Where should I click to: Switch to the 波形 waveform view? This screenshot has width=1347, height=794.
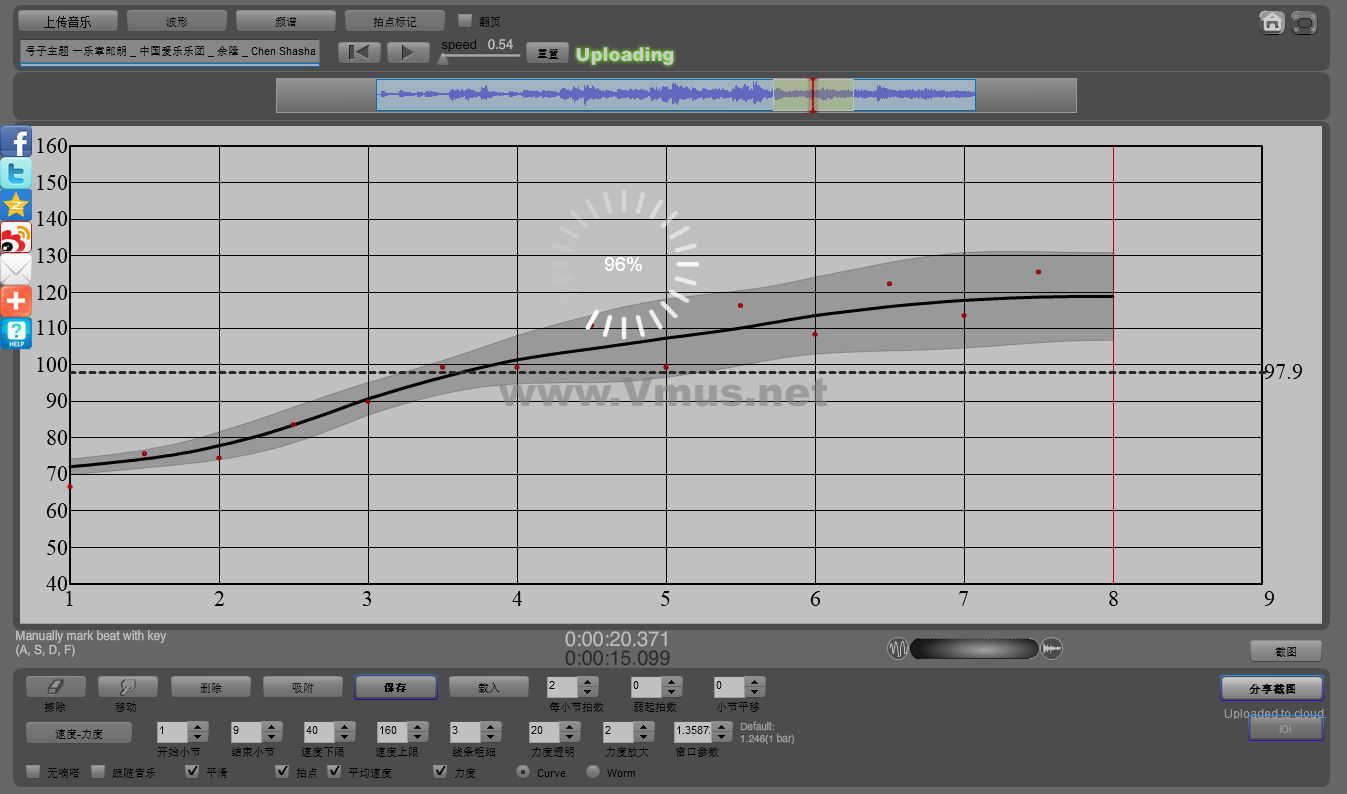coord(177,21)
